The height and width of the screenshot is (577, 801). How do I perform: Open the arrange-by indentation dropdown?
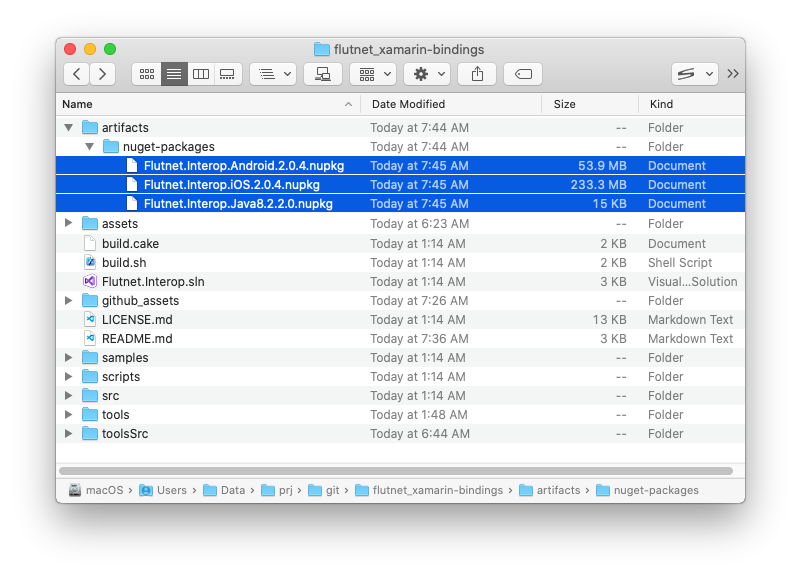point(273,74)
